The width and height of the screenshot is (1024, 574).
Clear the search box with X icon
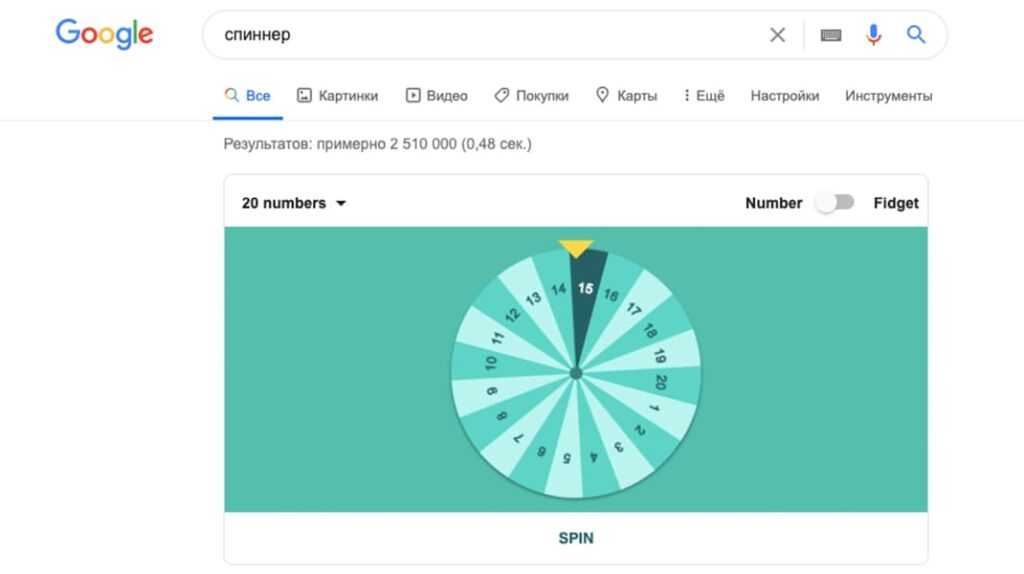coord(777,35)
